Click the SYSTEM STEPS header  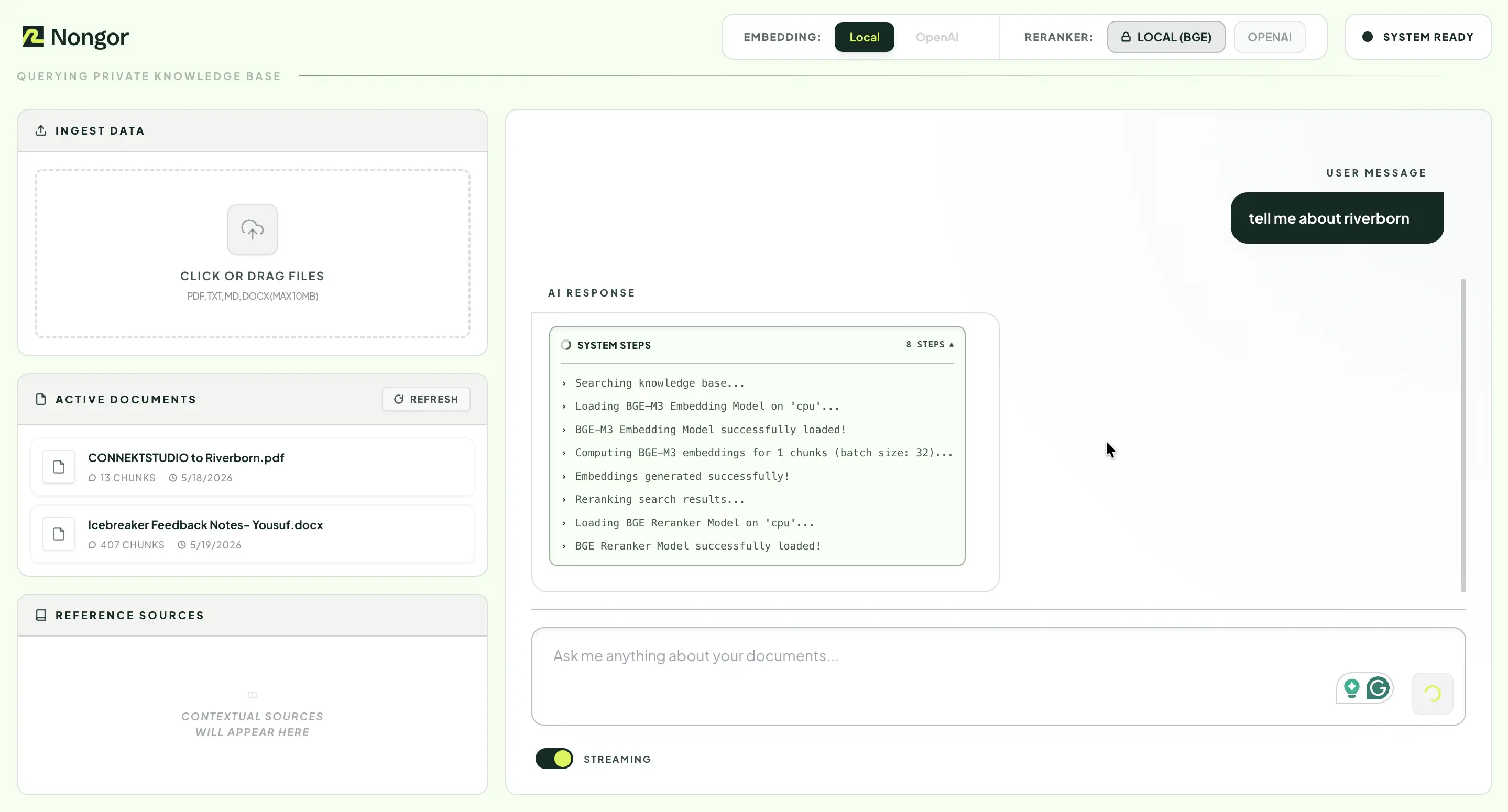[614, 345]
